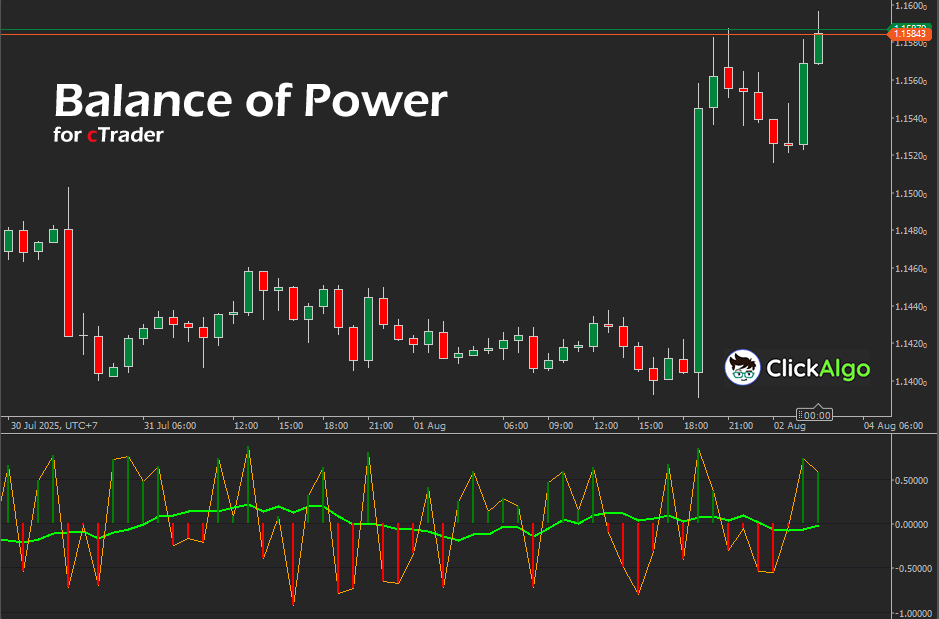Click the 1.1520 price axis label
Viewport: 939px width, 619px height.
tap(910, 156)
